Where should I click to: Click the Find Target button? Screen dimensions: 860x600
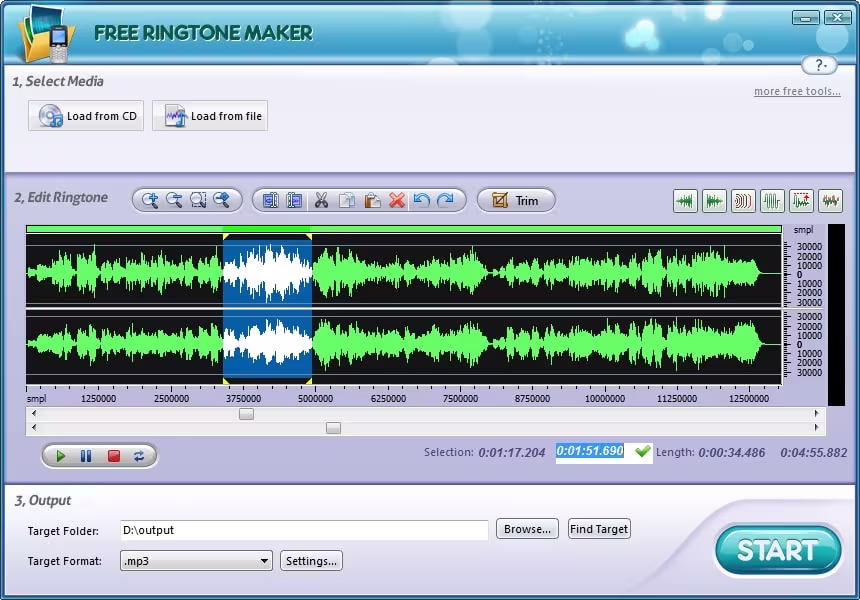599,529
